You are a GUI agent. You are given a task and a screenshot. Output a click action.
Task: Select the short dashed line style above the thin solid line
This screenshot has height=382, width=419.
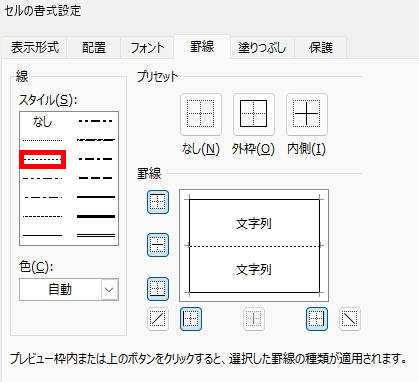coord(42,216)
